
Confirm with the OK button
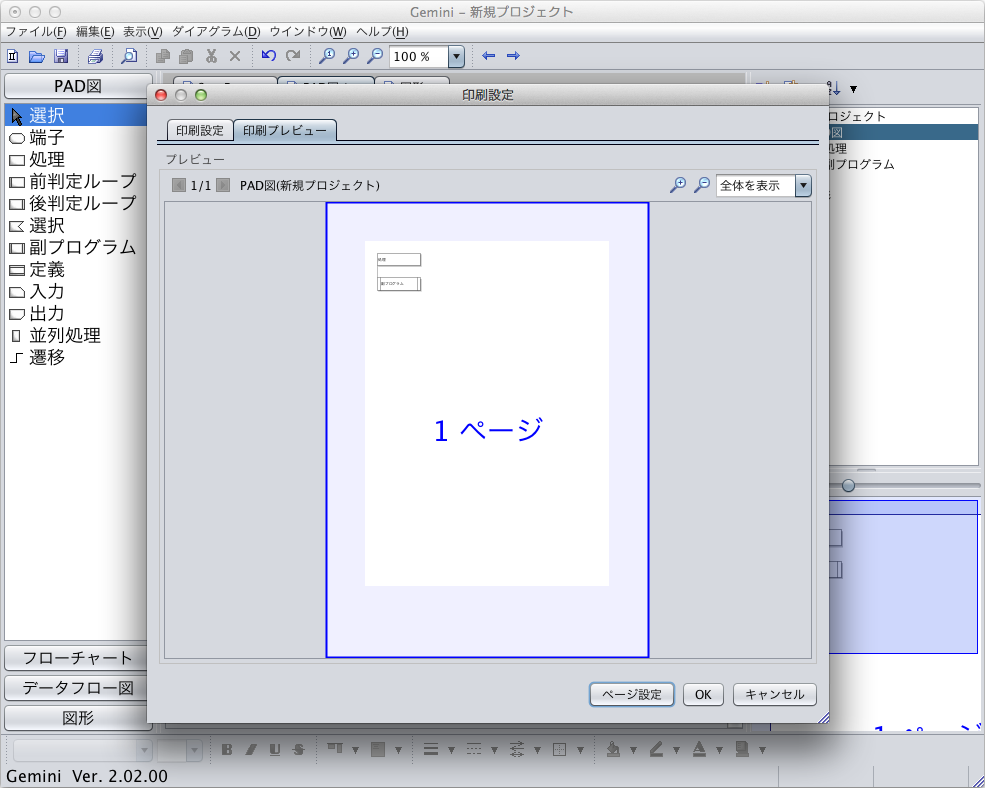tap(703, 694)
